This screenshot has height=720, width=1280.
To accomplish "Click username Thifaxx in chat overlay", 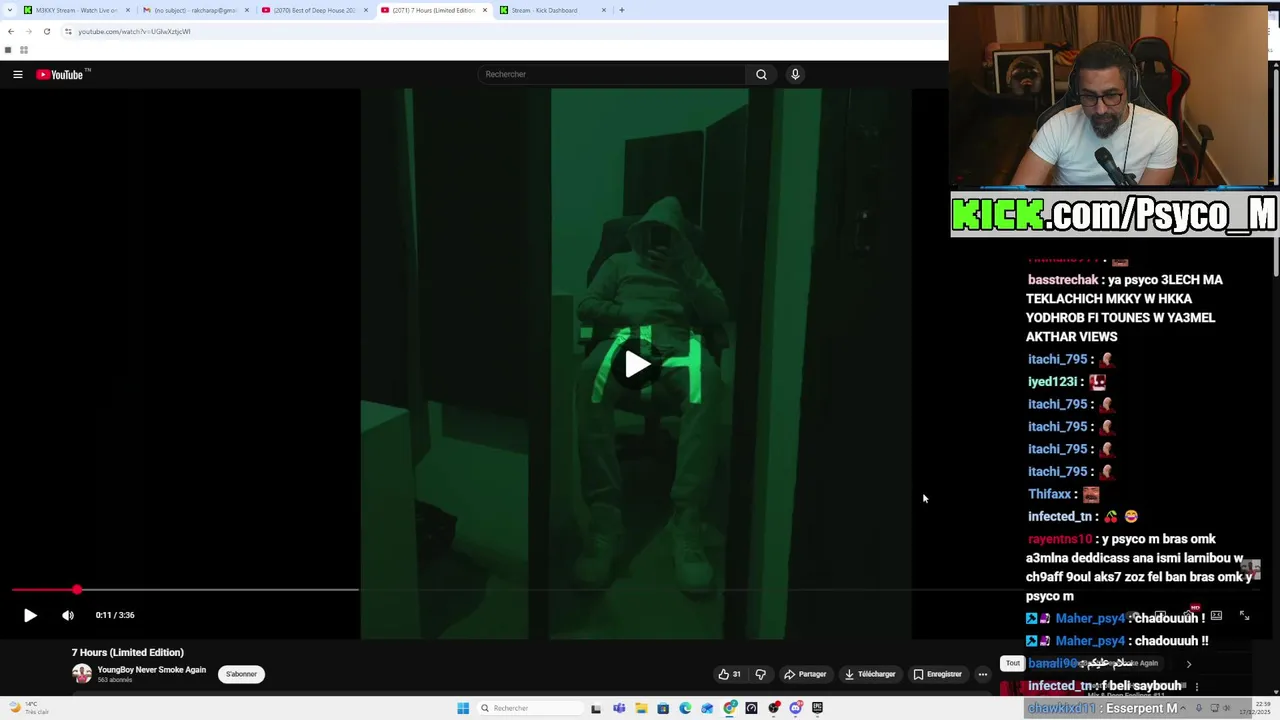I will tap(1049, 494).
